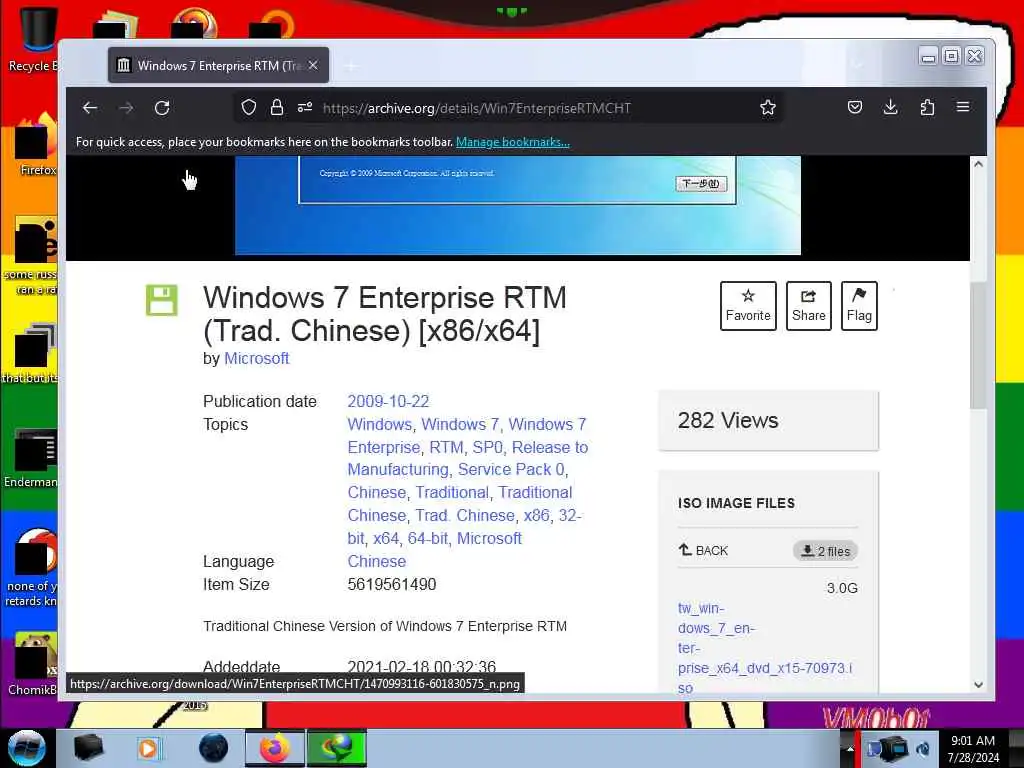Close the Windows 7 Enterprise RTM tab

[x=313, y=65]
